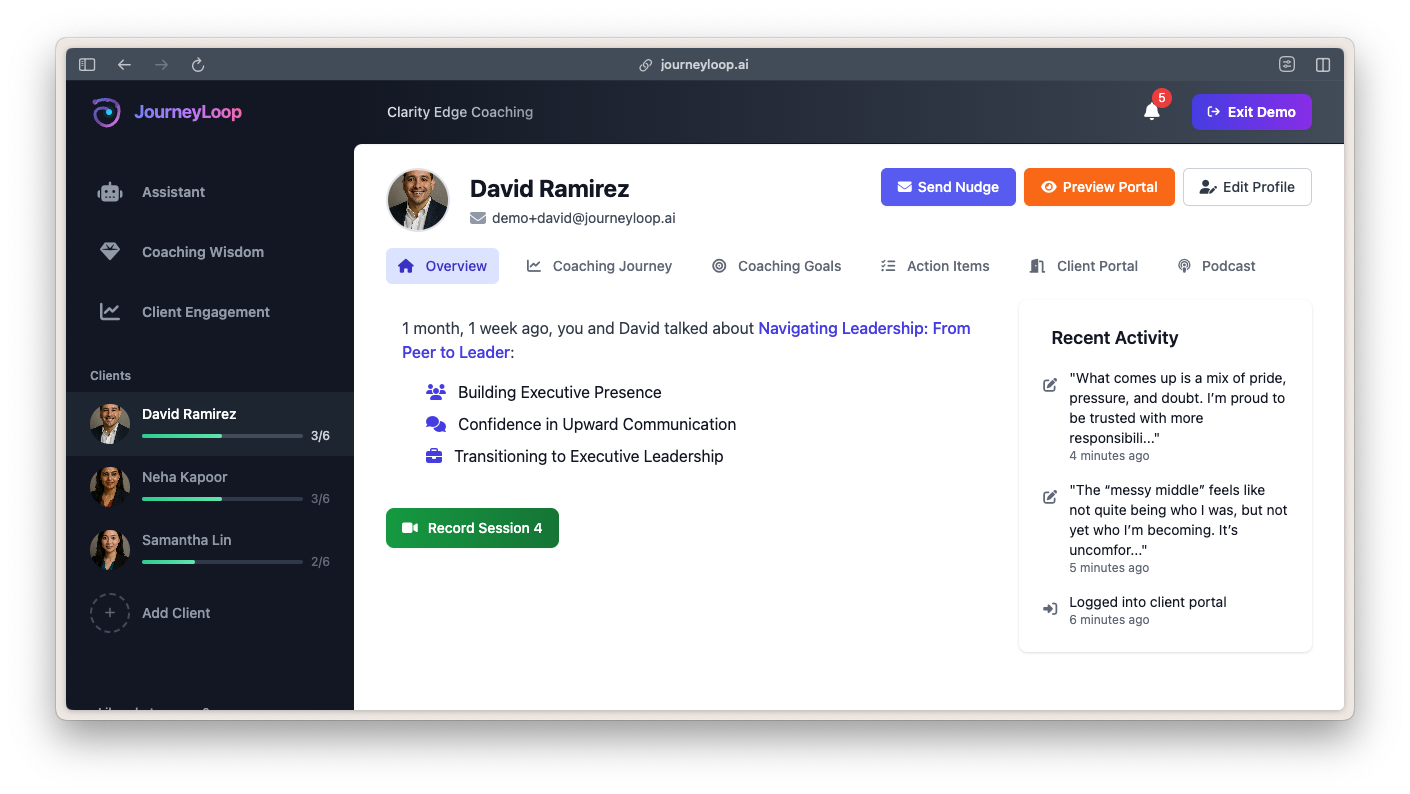Click Transitioning to Executive Leadership topic

pos(589,456)
